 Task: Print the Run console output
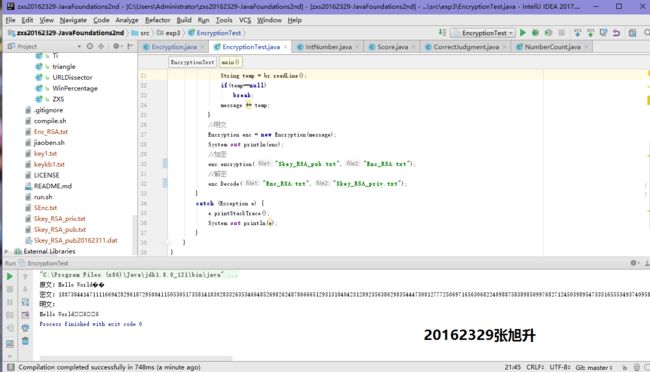25,328
